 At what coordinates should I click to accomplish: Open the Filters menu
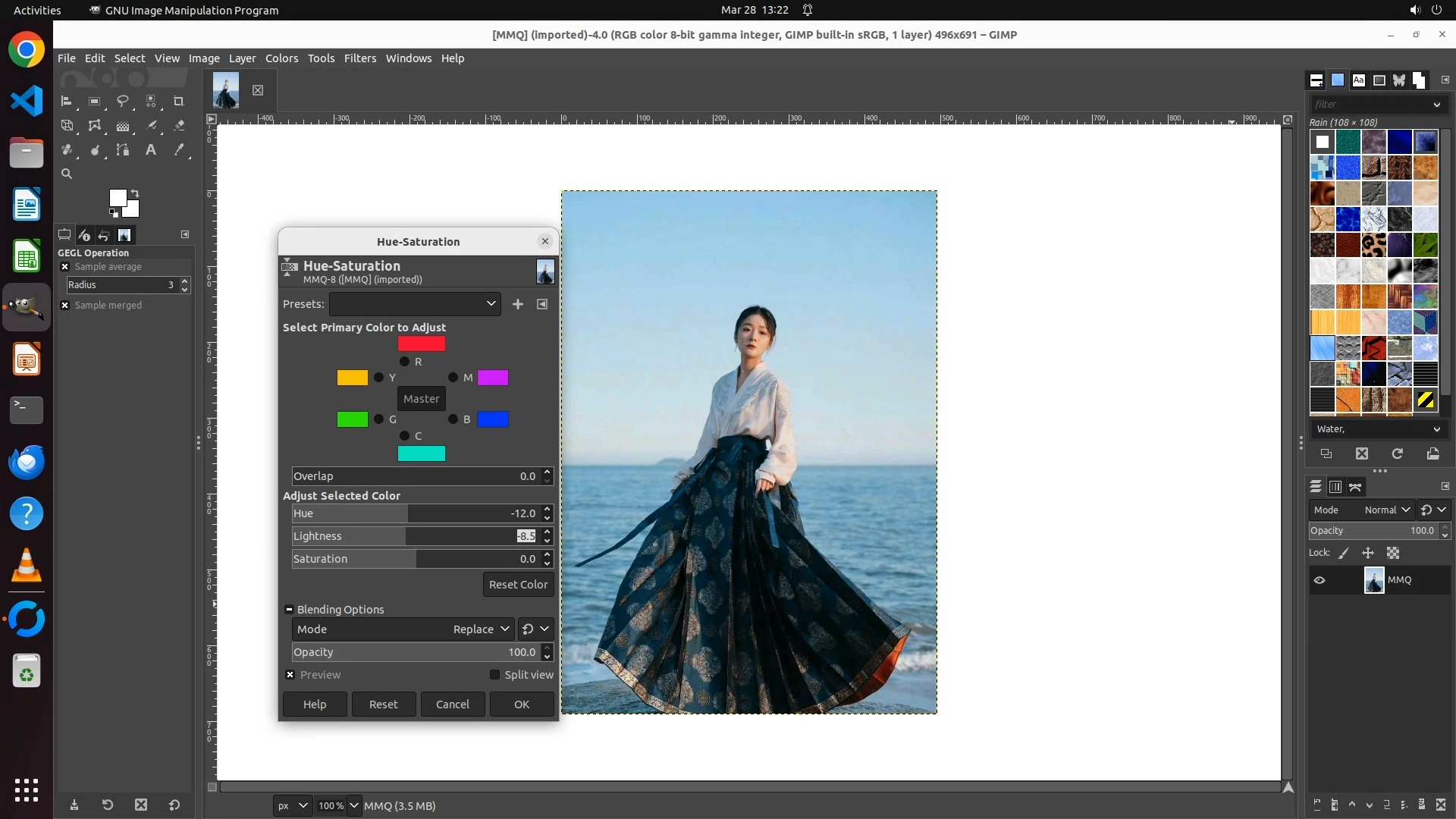pos(359,58)
